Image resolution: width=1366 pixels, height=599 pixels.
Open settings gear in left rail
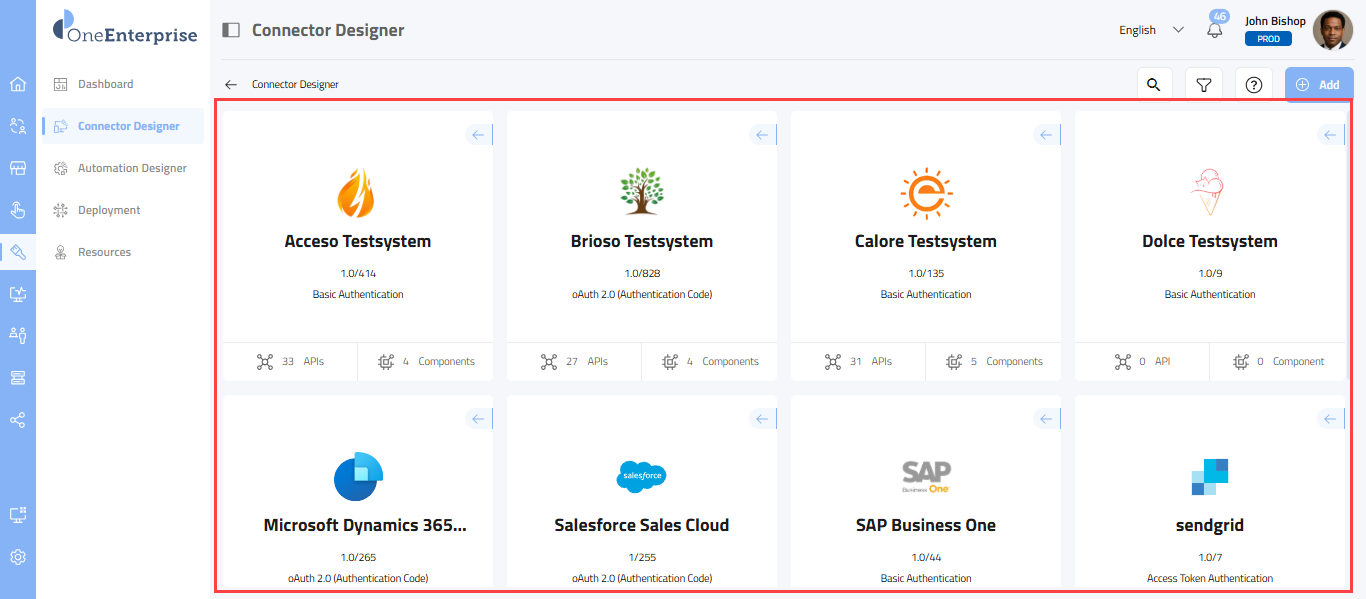[18, 557]
